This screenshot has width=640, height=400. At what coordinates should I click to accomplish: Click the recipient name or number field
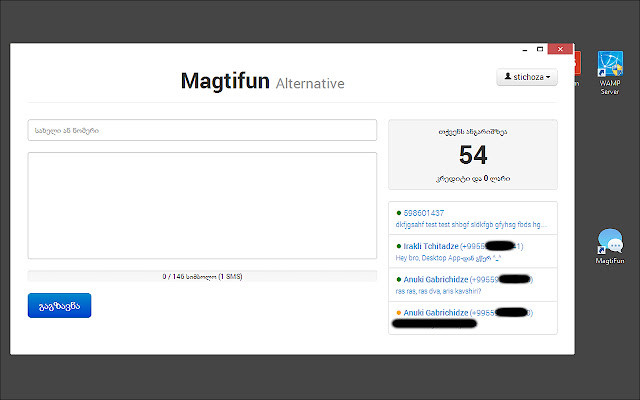click(202, 130)
